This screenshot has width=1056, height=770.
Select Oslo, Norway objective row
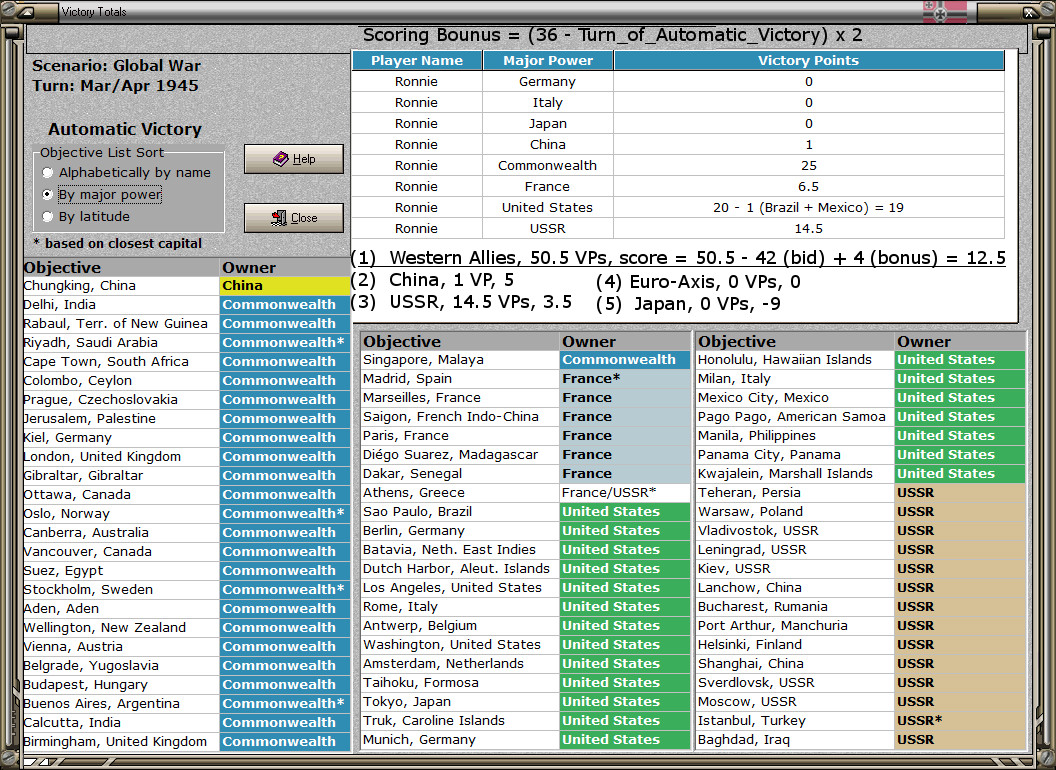(187, 513)
